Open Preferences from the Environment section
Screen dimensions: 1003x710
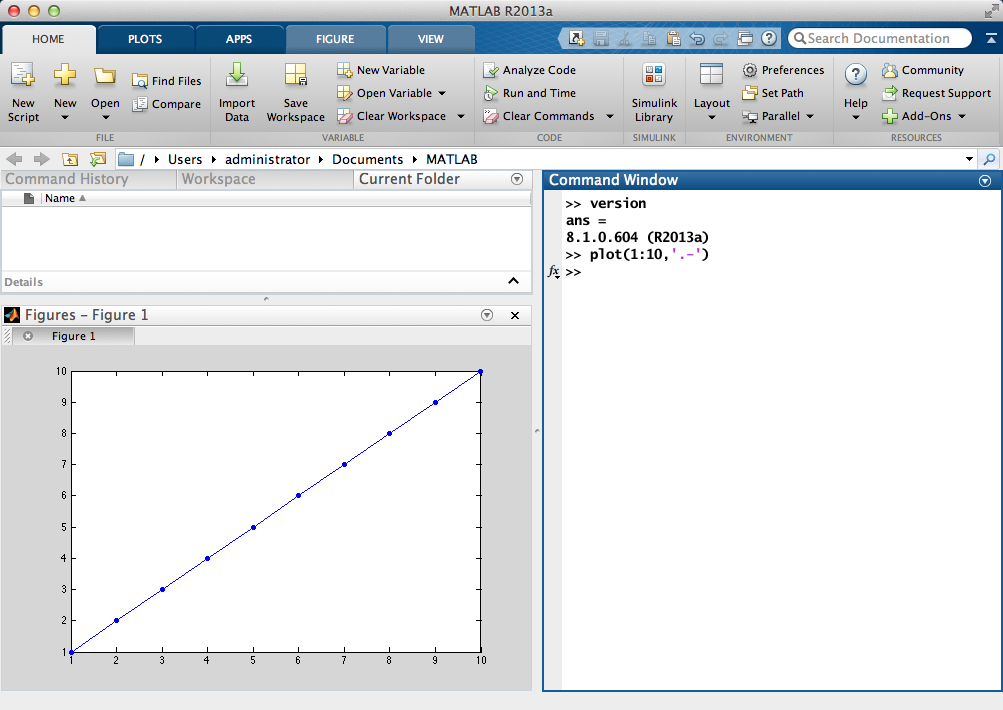point(784,70)
